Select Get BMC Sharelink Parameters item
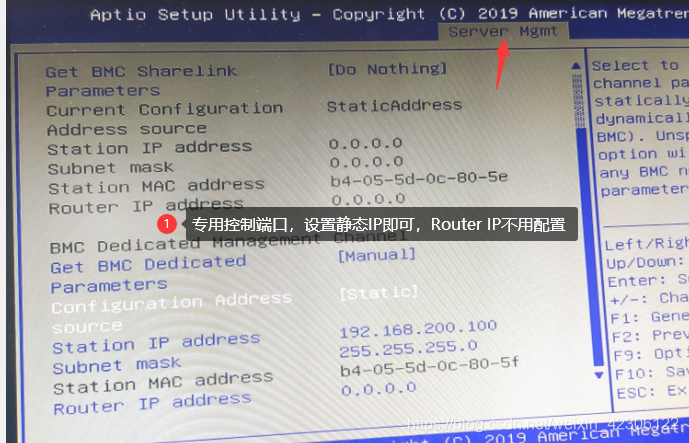Image resolution: width=689 pixels, height=443 pixels. click(x=141, y=80)
